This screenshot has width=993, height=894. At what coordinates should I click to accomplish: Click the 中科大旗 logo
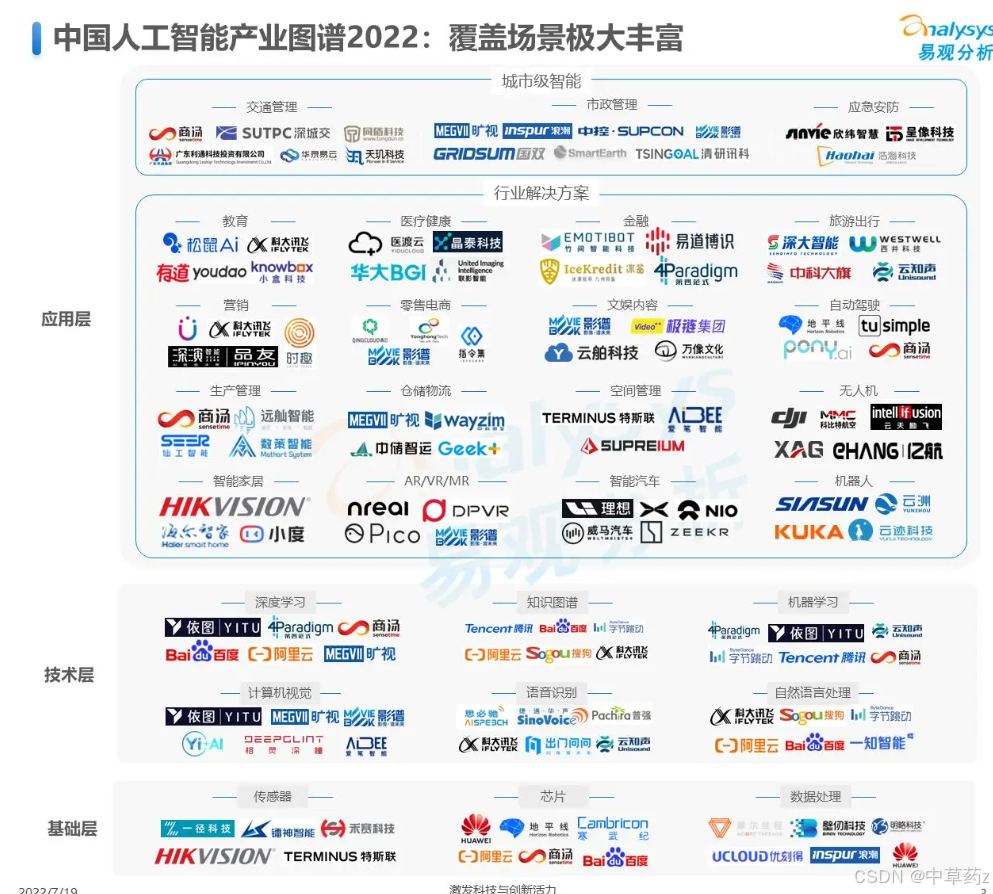[809, 273]
